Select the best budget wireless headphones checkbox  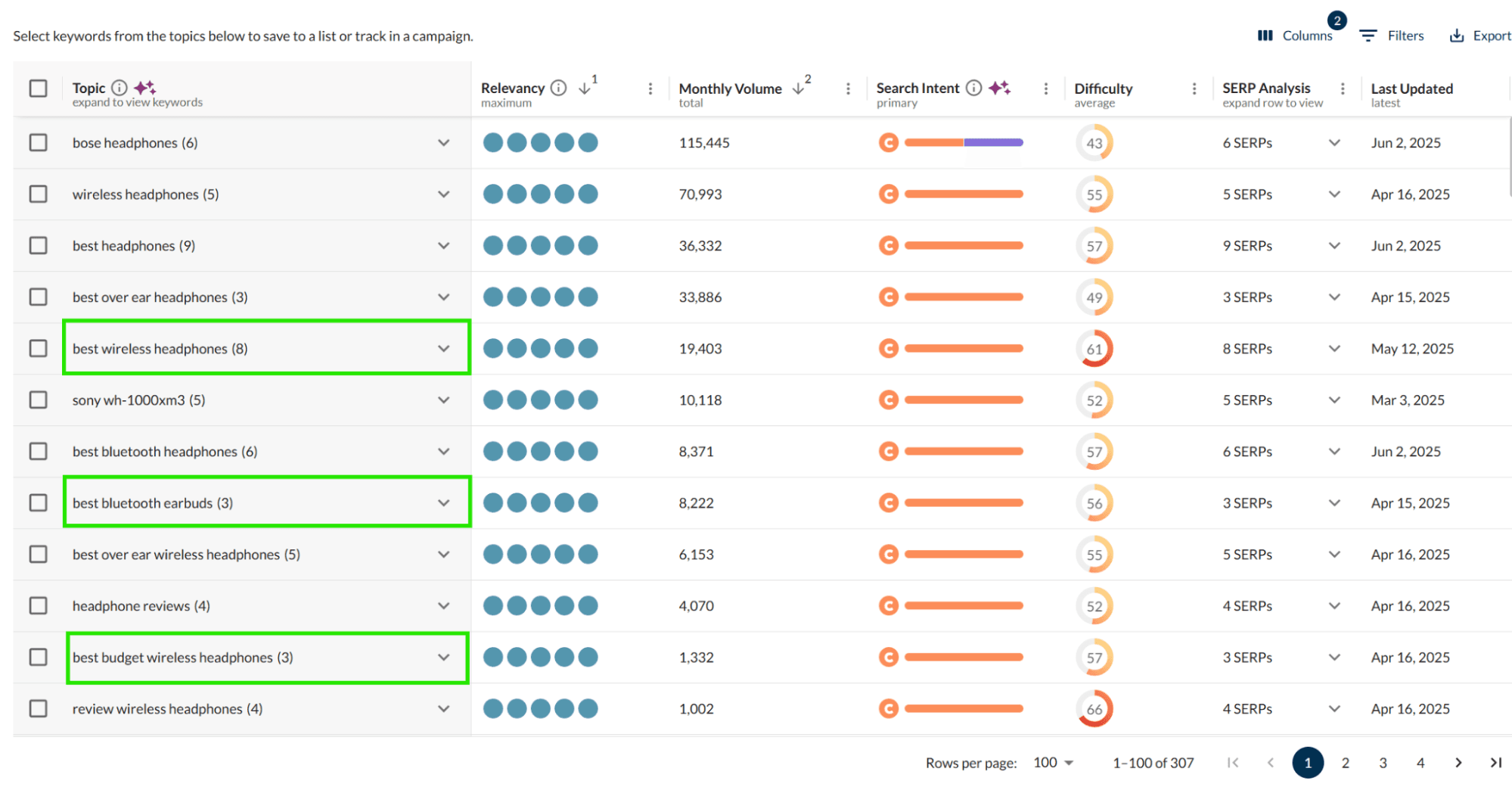[x=38, y=657]
